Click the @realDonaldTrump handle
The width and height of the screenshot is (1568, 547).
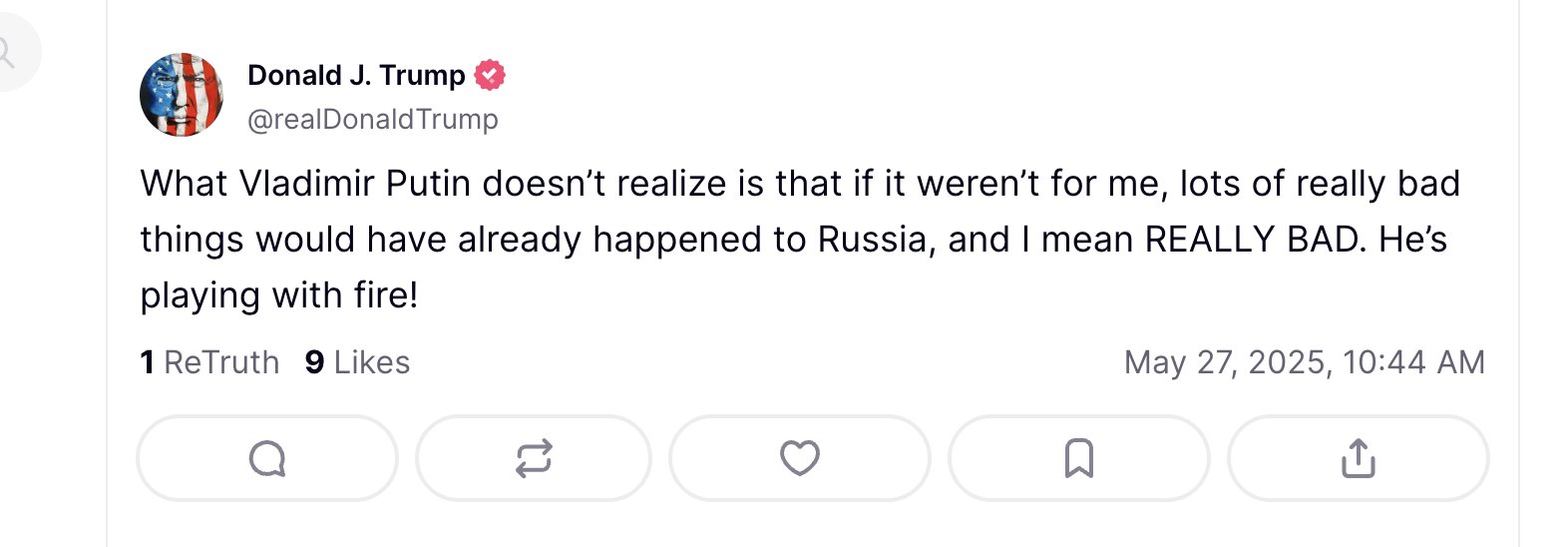pos(373,119)
